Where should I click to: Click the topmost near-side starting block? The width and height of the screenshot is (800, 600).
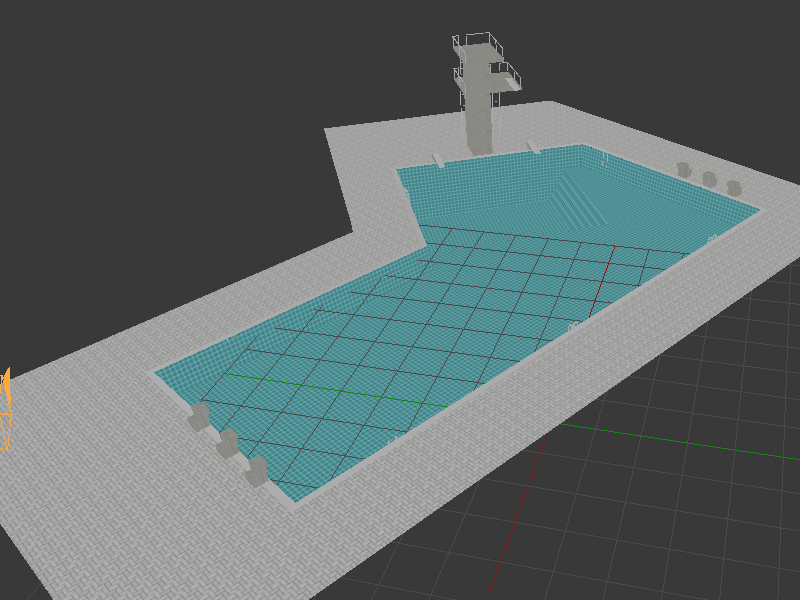click(200, 416)
